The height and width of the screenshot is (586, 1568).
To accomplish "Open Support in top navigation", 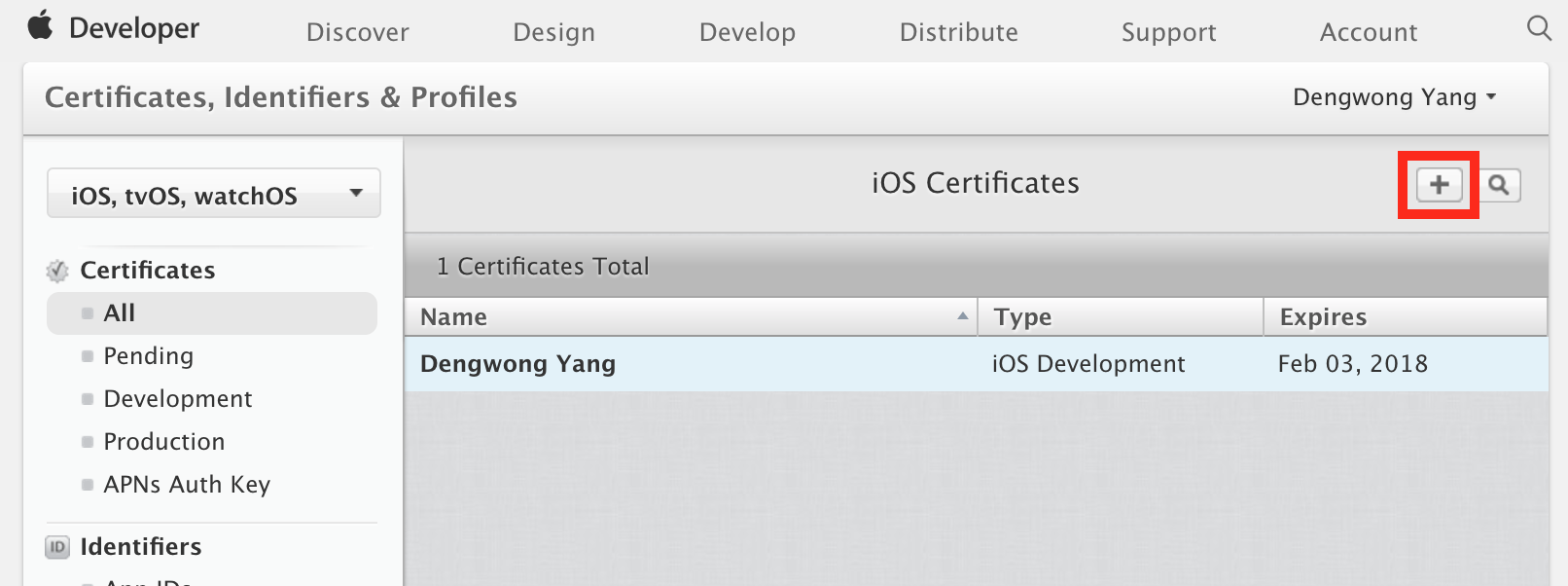I will (x=1168, y=32).
